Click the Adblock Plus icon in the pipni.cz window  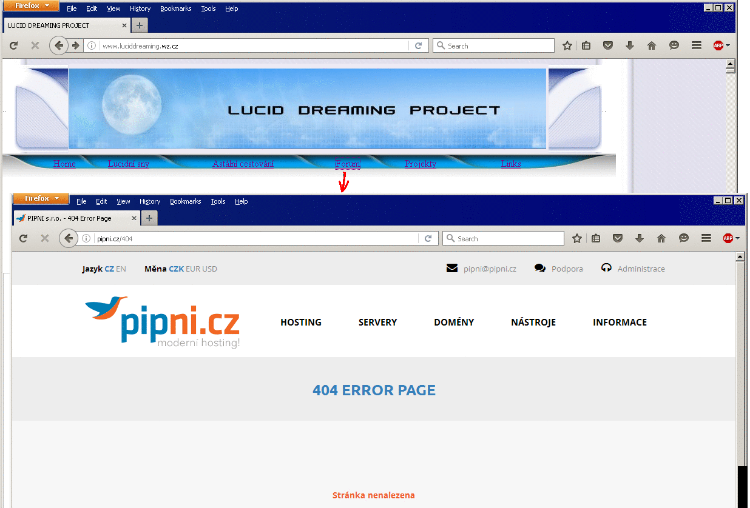[x=730, y=239]
